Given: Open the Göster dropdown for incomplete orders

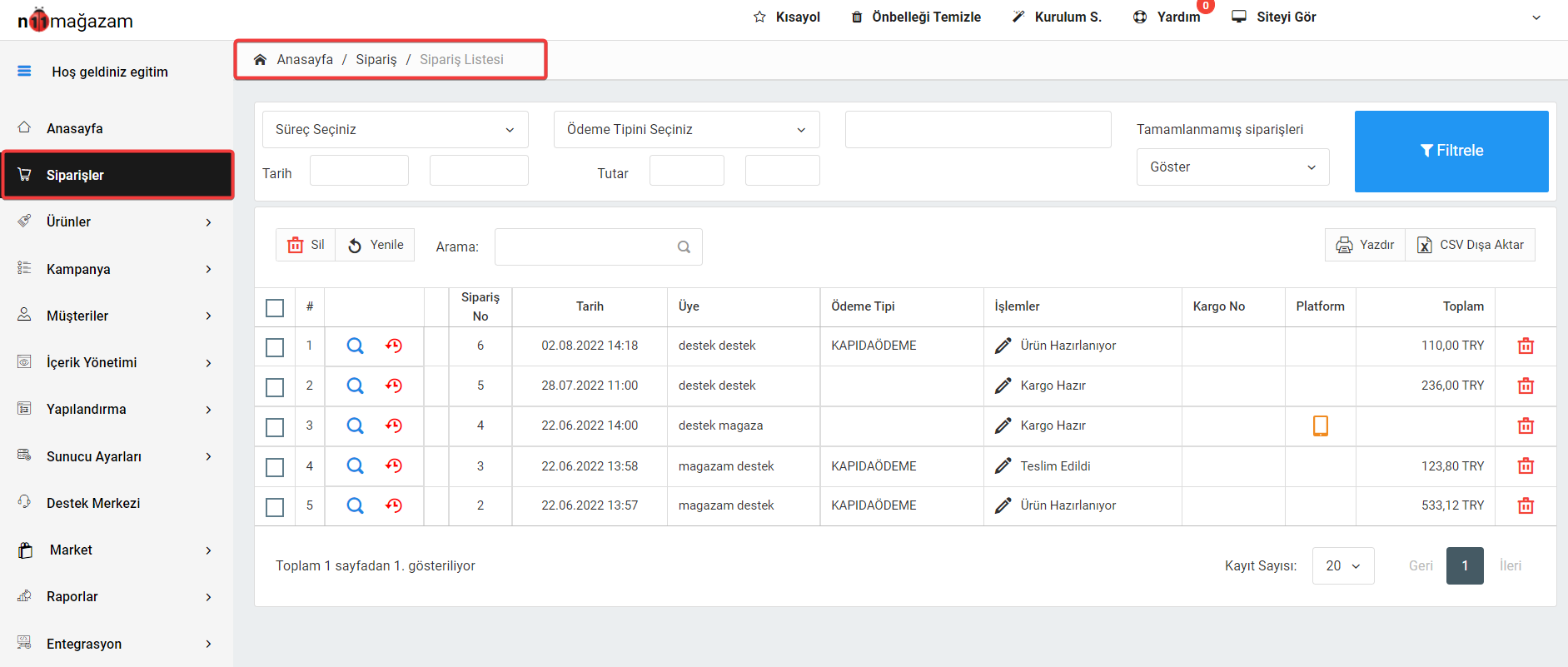Looking at the screenshot, I should pos(1232,167).
